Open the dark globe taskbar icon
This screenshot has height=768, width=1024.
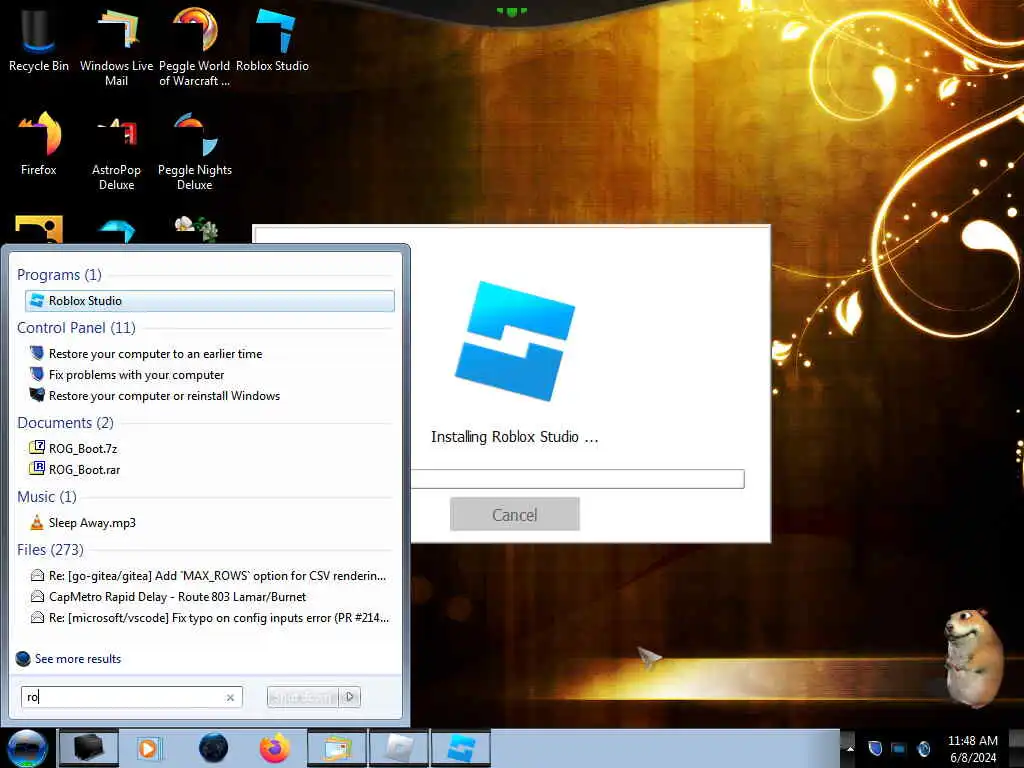tap(214, 748)
